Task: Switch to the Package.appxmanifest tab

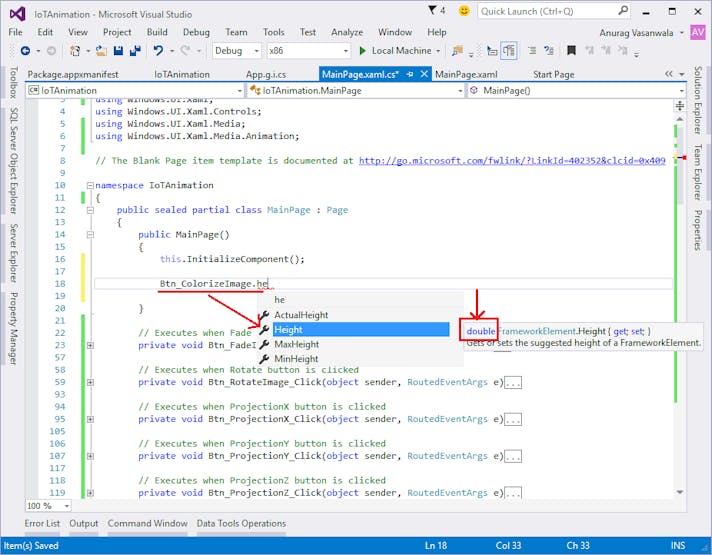Action: [x=73, y=74]
